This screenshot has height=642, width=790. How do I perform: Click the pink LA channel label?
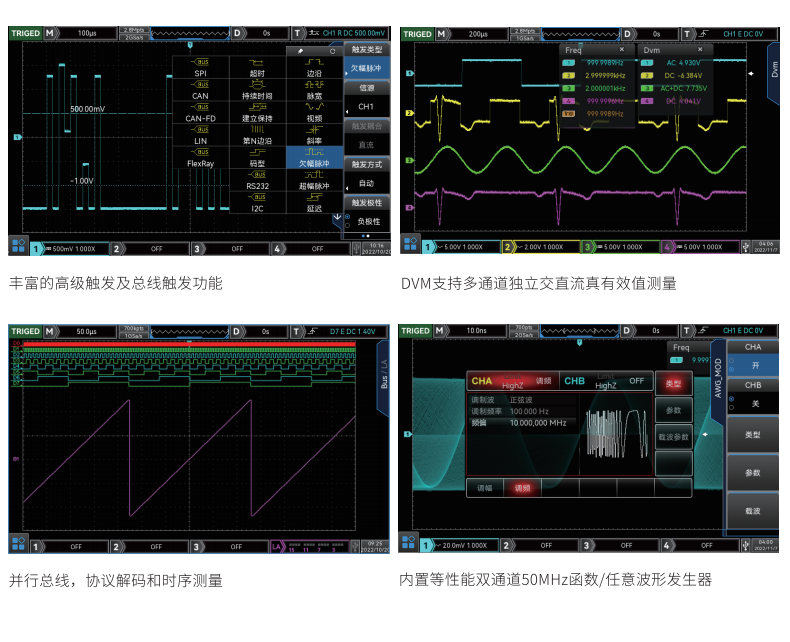coord(277,546)
